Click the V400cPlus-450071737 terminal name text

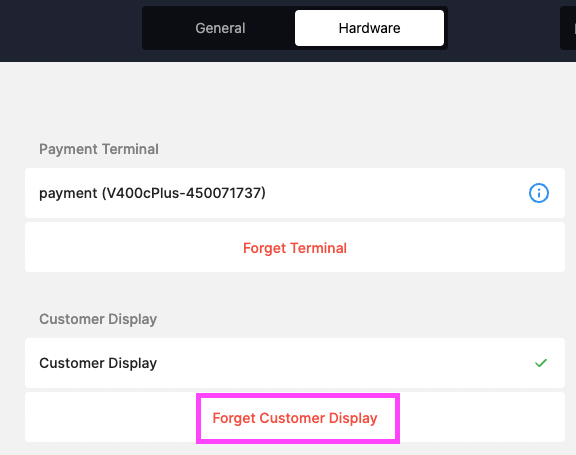(184, 193)
